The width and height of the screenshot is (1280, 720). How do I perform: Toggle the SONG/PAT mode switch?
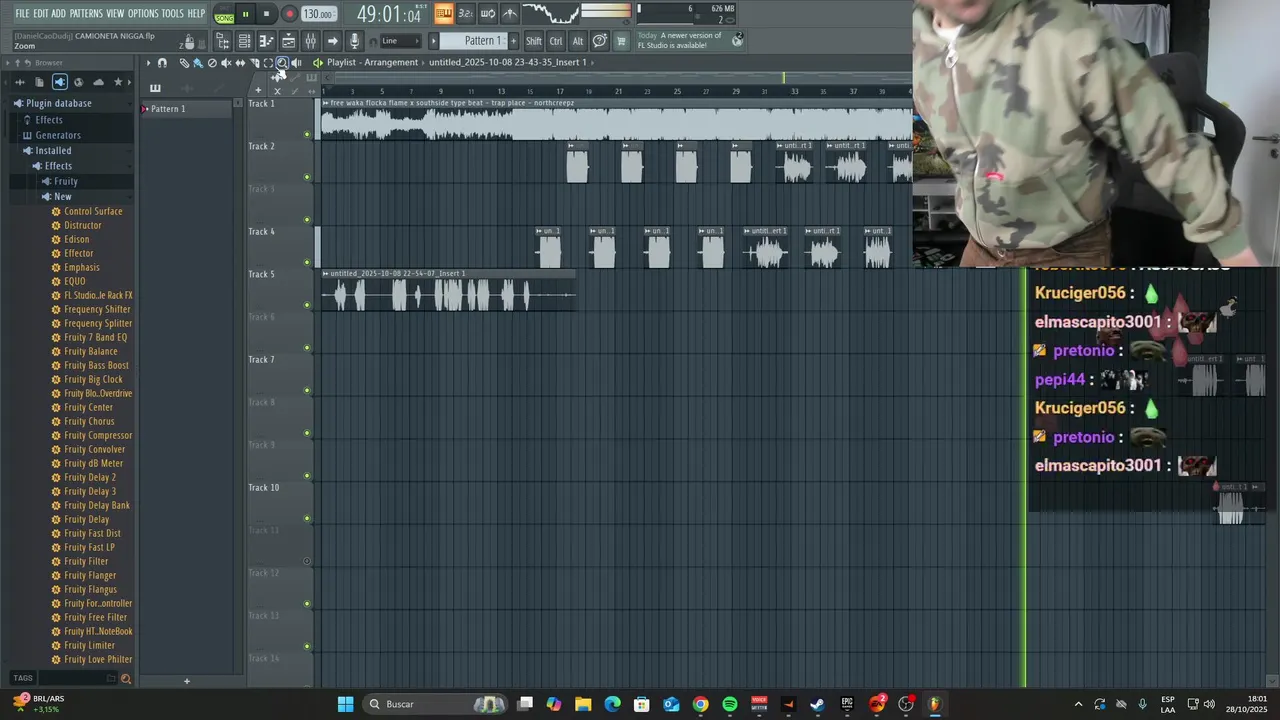coord(224,14)
